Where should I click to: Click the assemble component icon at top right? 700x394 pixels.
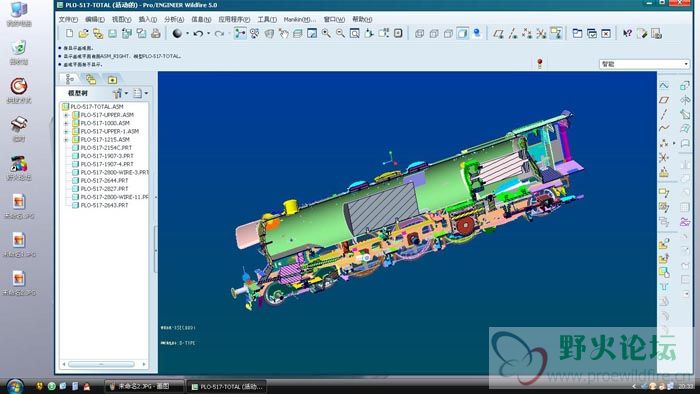click(684, 86)
